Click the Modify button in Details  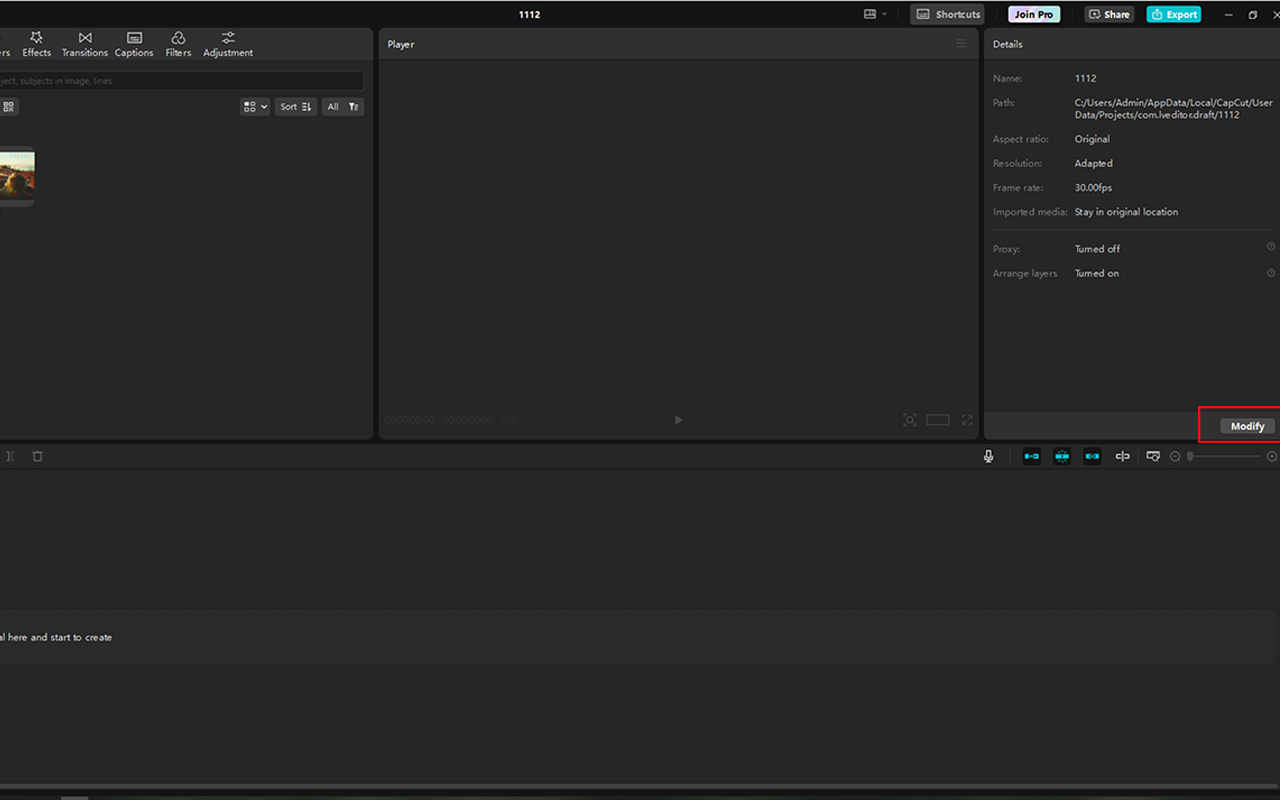click(1247, 426)
